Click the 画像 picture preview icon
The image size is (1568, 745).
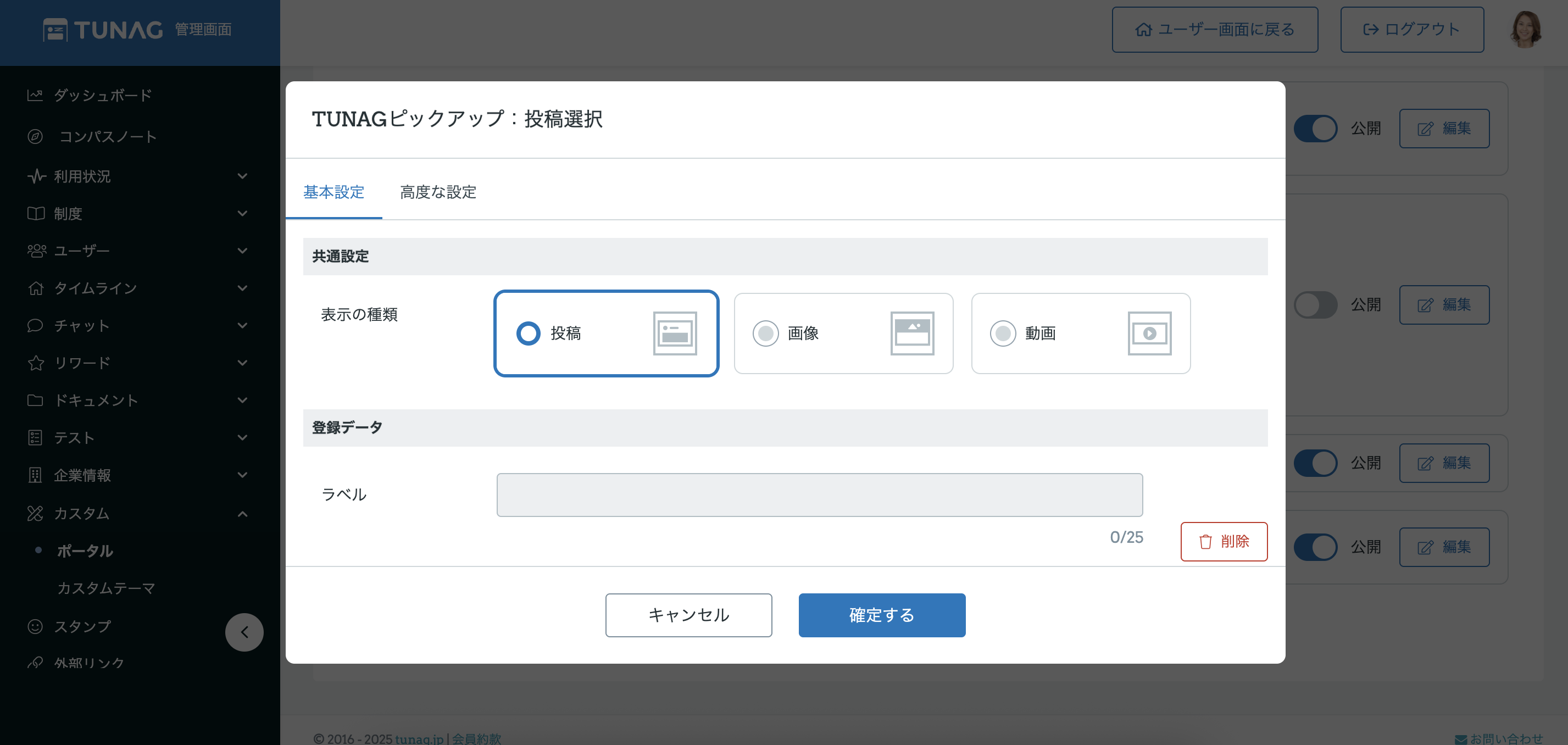click(913, 333)
